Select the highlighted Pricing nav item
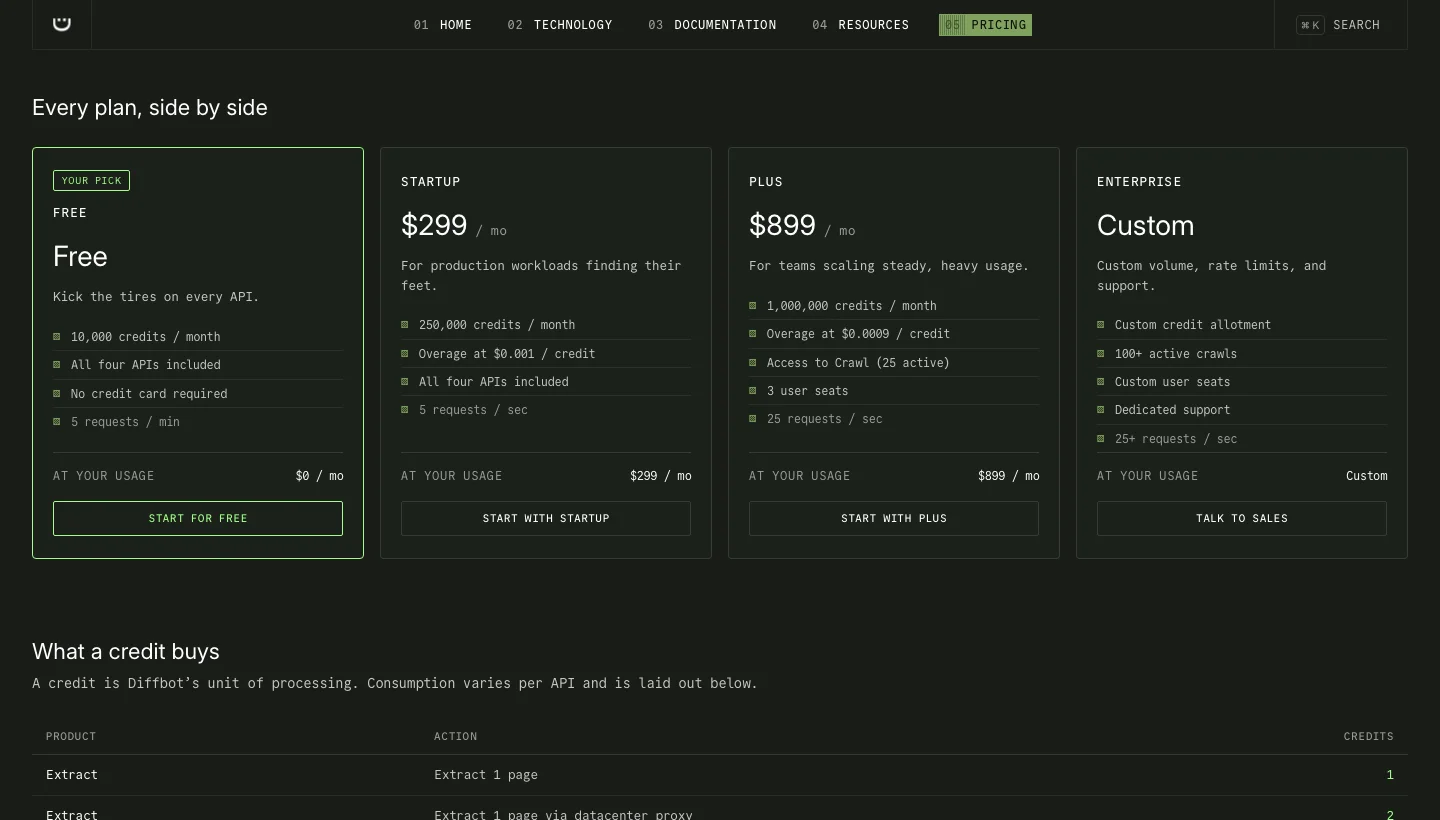The height and width of the screenshot is (820, 1440). coord(985,25)
